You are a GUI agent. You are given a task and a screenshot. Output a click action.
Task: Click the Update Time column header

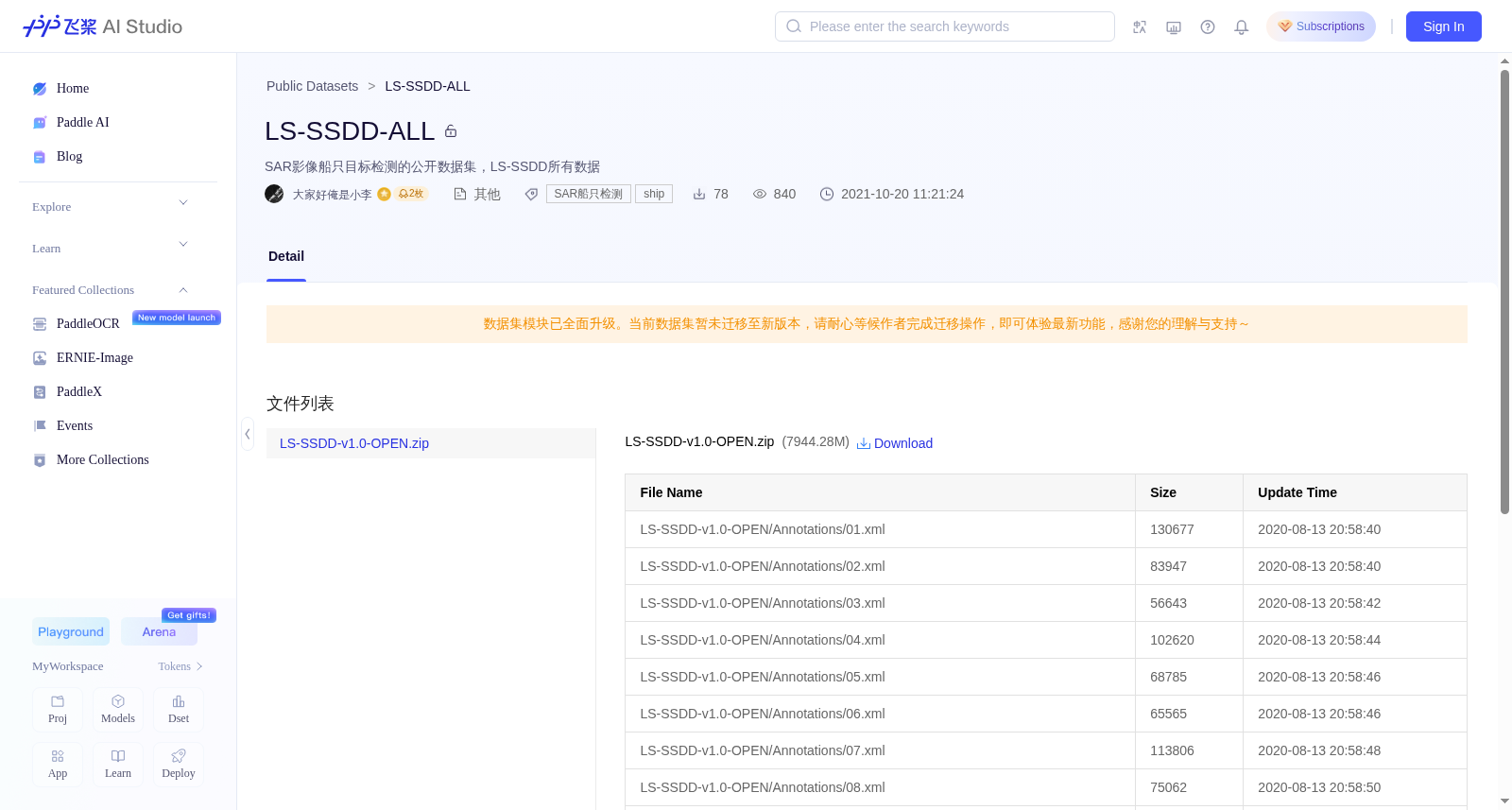tap(1355, 492)
